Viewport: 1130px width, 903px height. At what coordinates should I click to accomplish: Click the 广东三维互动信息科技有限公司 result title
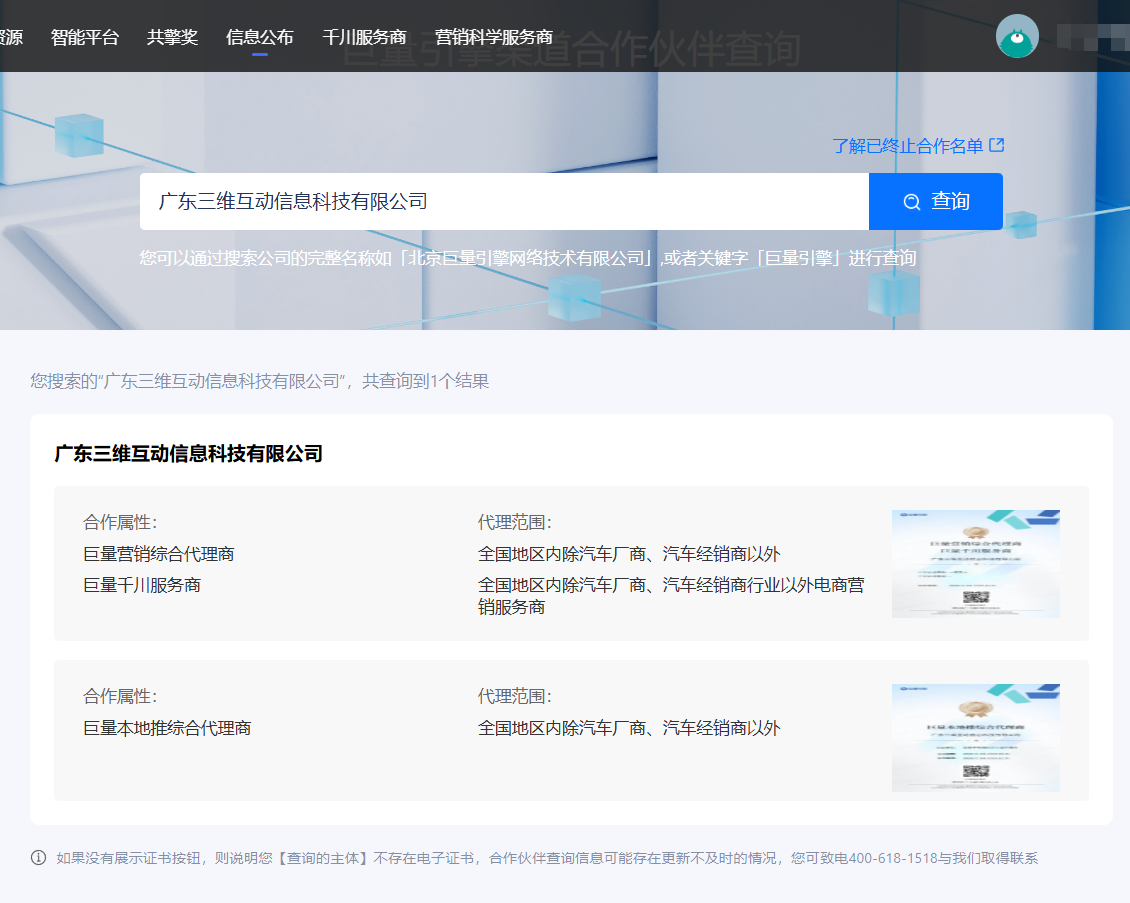click(x=188, y=454)
